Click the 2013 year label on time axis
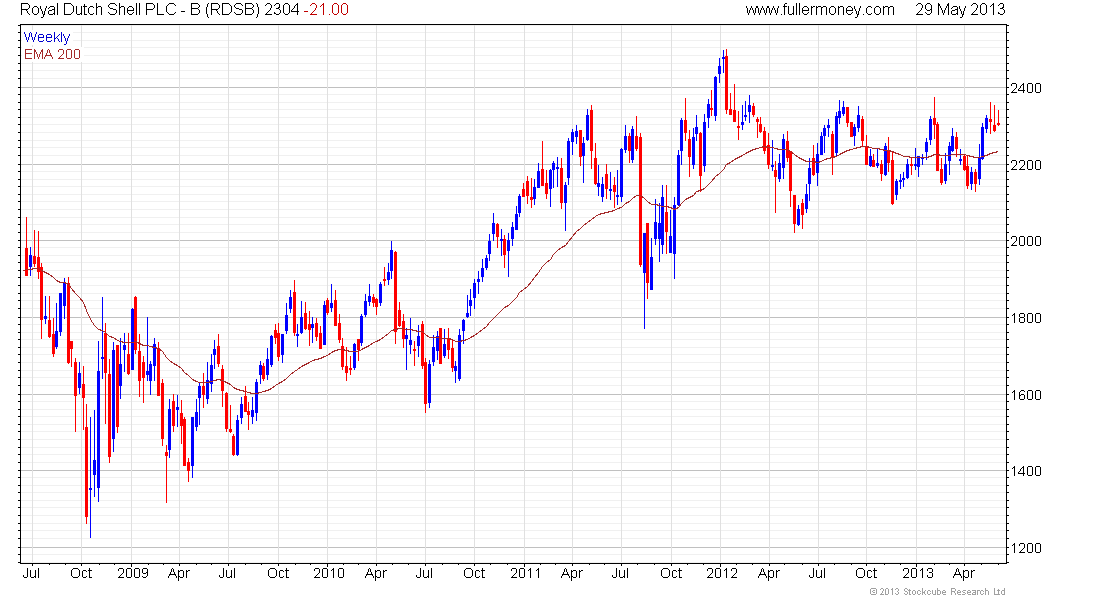Image resolution: width=1100 pixels, height=600 pixels. click(x=918, y=573)
